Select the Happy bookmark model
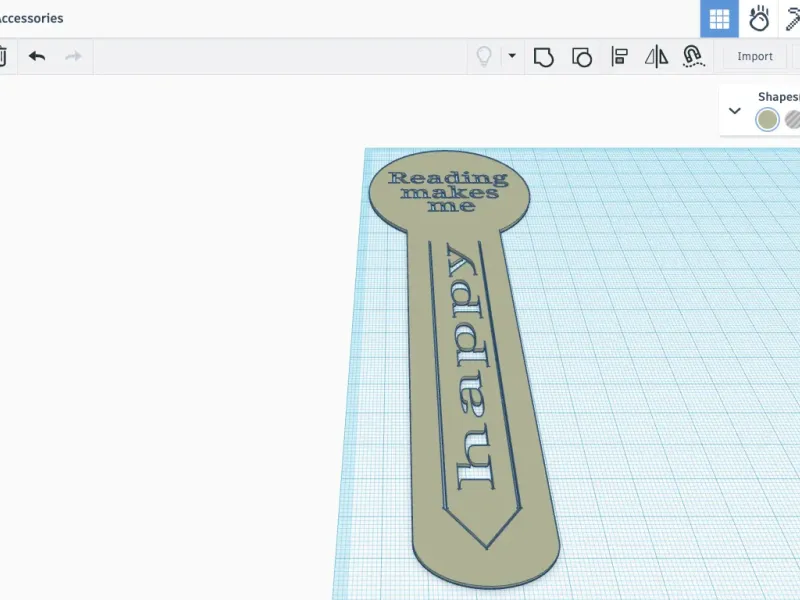 pyautogui.click(x=463, y=368)
